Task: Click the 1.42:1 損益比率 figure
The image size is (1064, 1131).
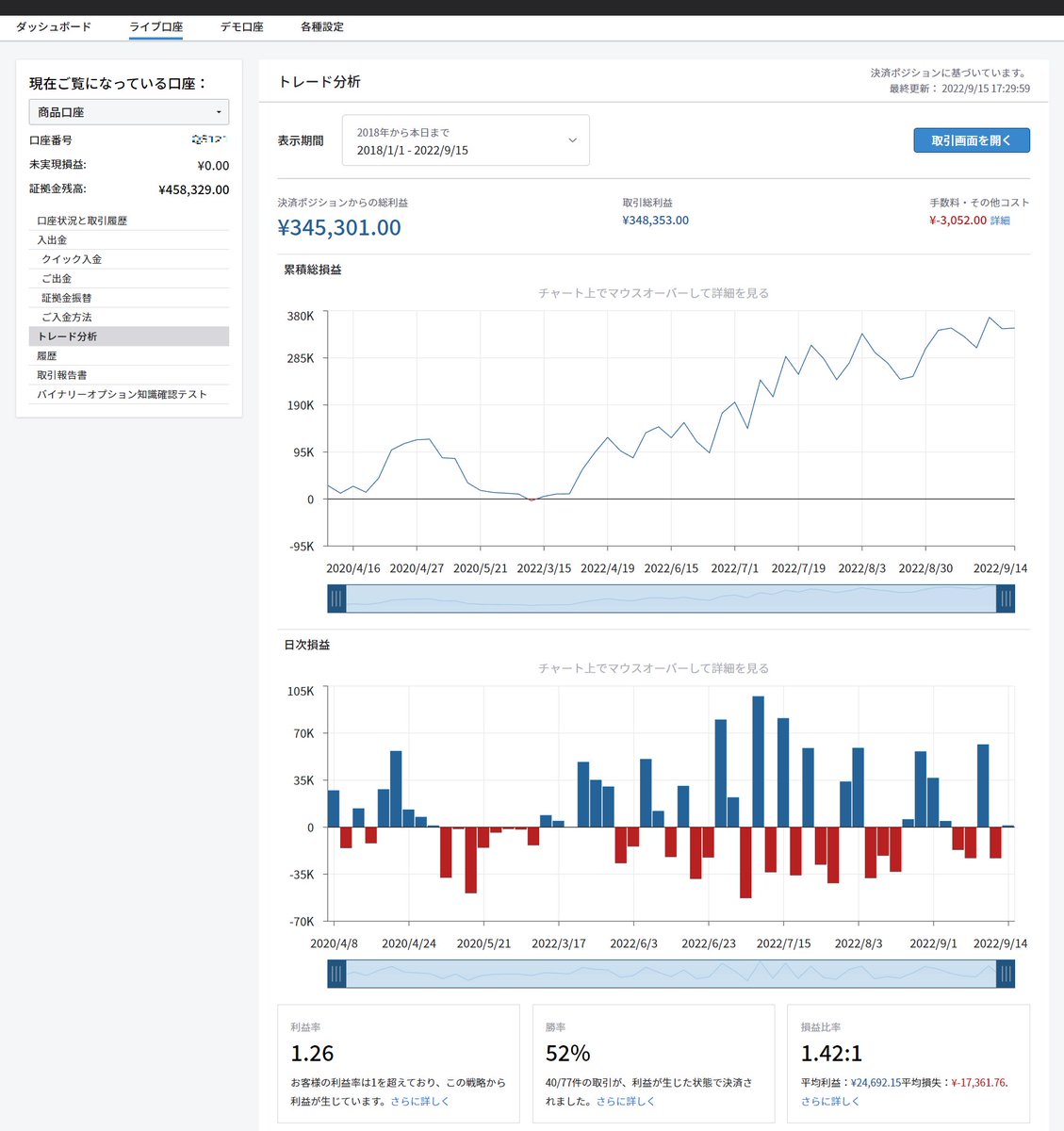Action: (831, 1054)
